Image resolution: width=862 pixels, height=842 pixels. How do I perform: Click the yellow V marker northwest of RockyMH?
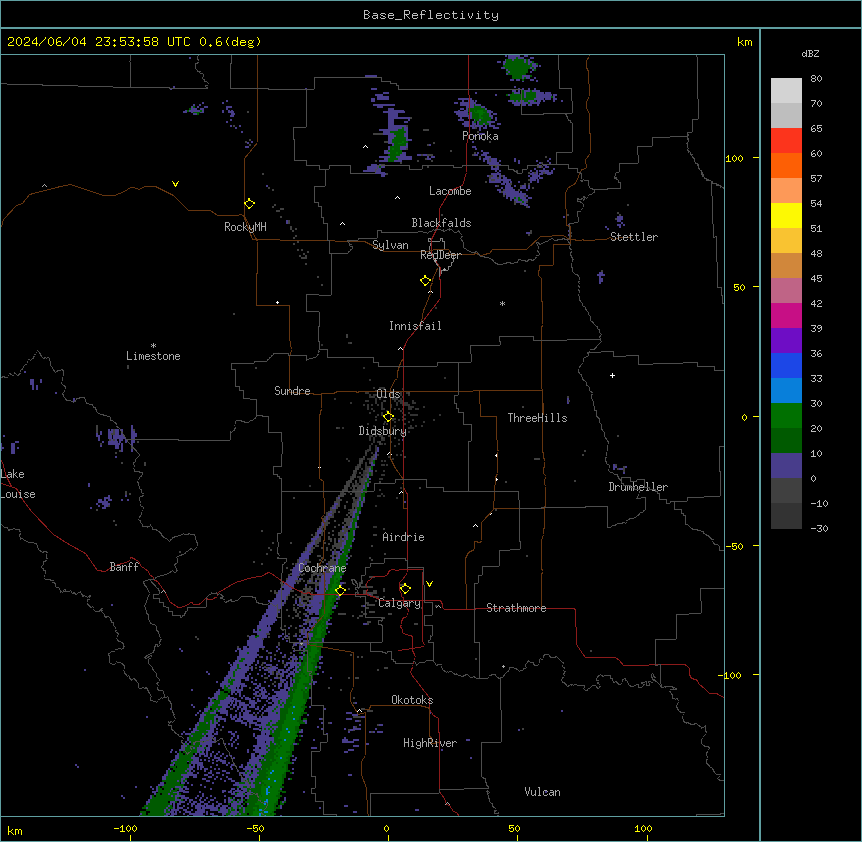coord(175,184)
